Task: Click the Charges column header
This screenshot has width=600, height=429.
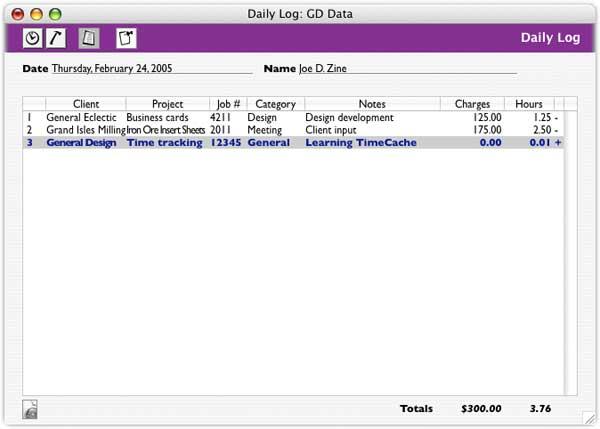Action: 472,104
